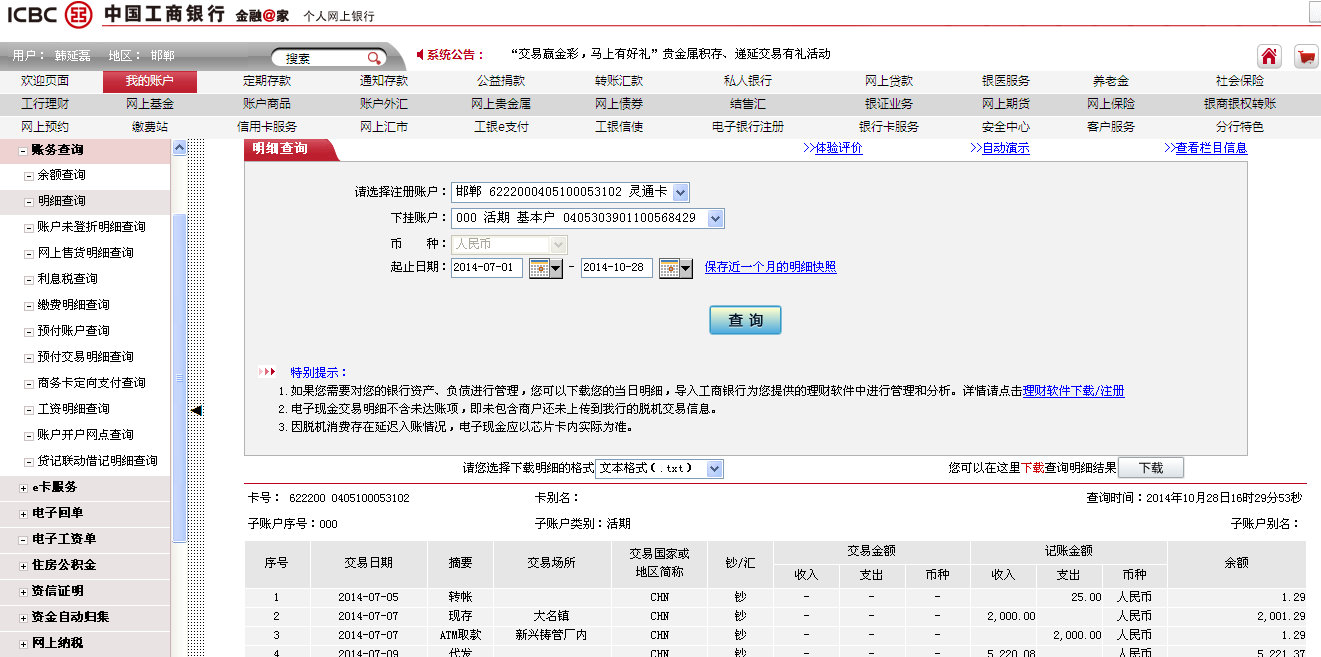Open the 转账汇款 menu item
This screenshot has width=1321, height=657.
point(619,81)
